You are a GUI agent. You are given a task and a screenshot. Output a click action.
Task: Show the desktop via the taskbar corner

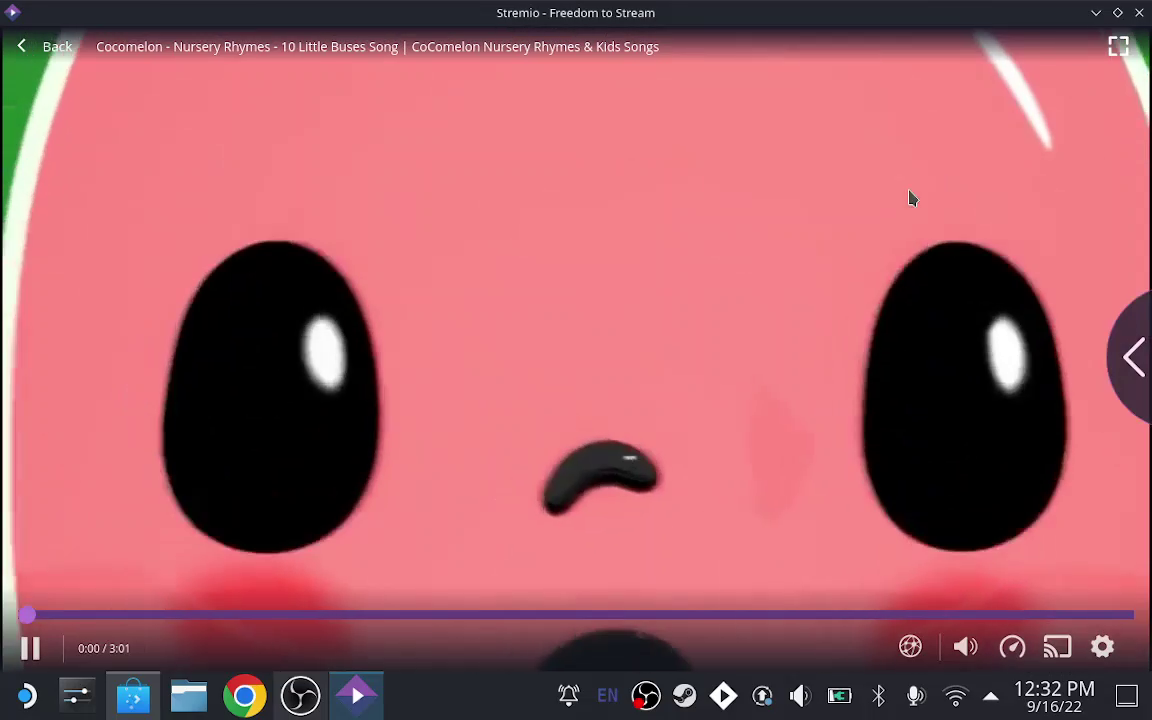pyautogui.click(x=1127, y=695)
